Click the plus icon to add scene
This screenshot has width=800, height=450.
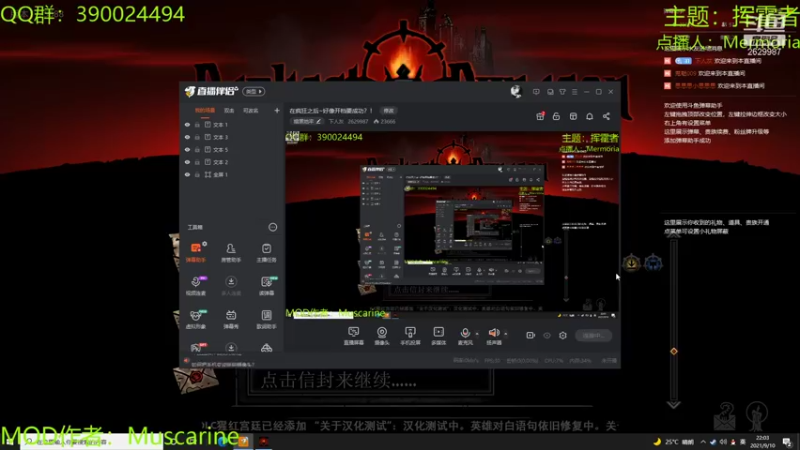click(x=277, y=110)
